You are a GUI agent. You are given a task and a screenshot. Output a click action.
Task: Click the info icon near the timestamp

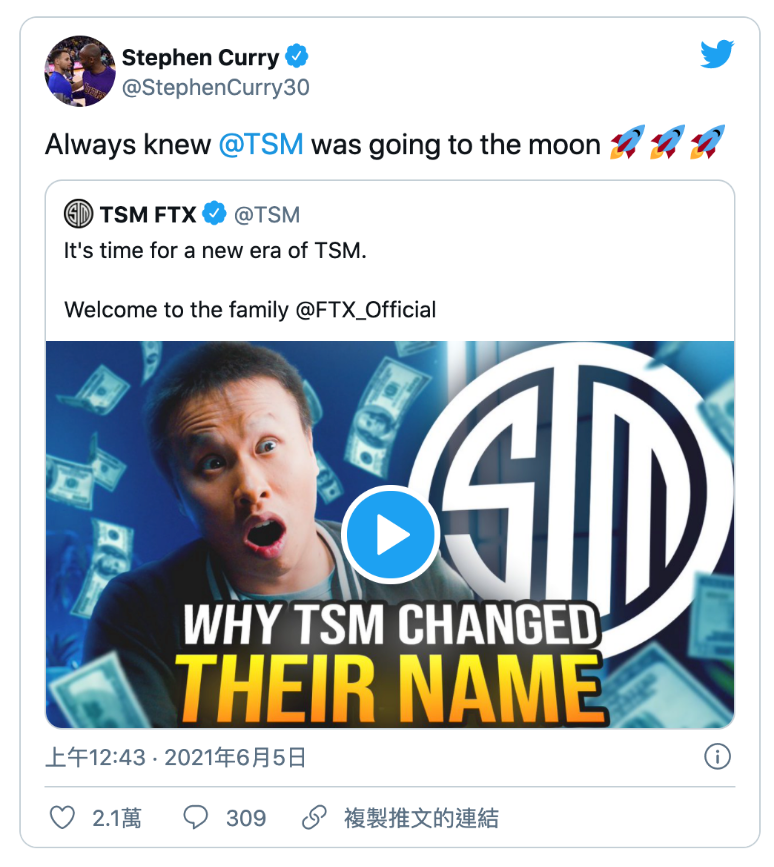point(716,758)
